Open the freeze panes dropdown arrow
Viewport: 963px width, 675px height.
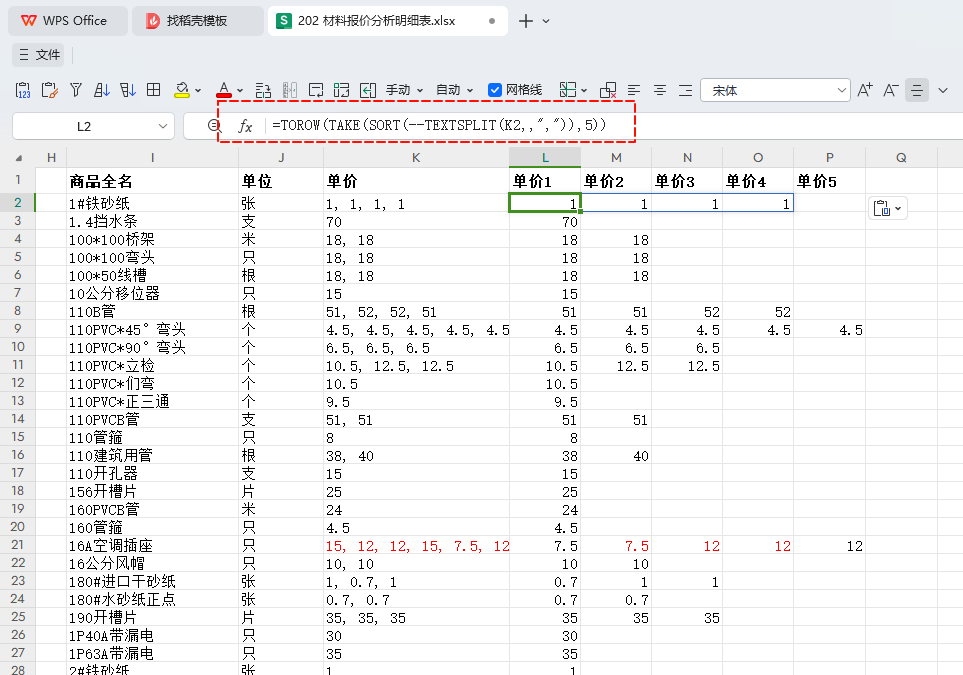(x=584, y=90)
